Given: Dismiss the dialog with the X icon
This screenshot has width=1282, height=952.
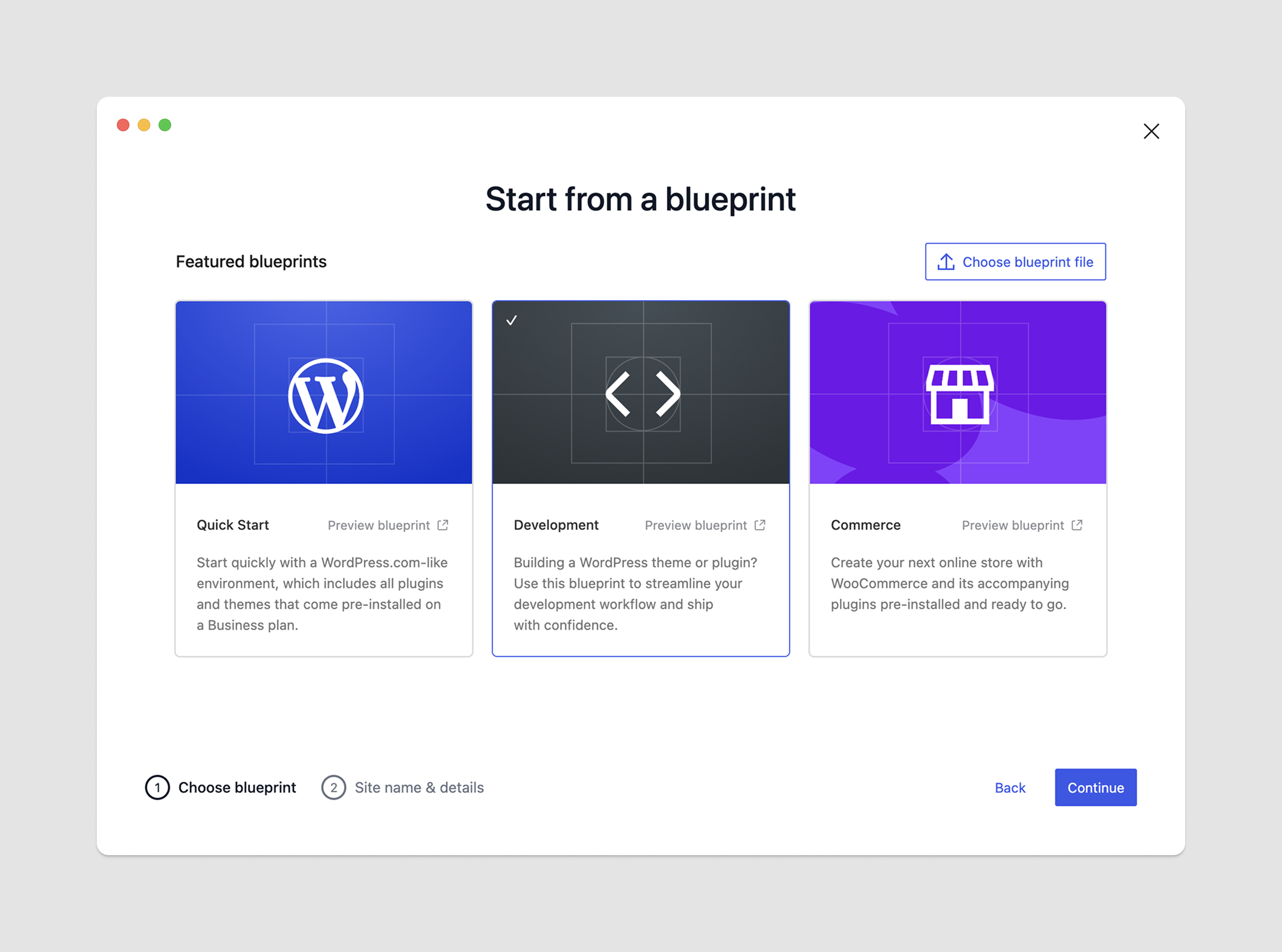Looking at the screenshot, I should [1151, 131].
